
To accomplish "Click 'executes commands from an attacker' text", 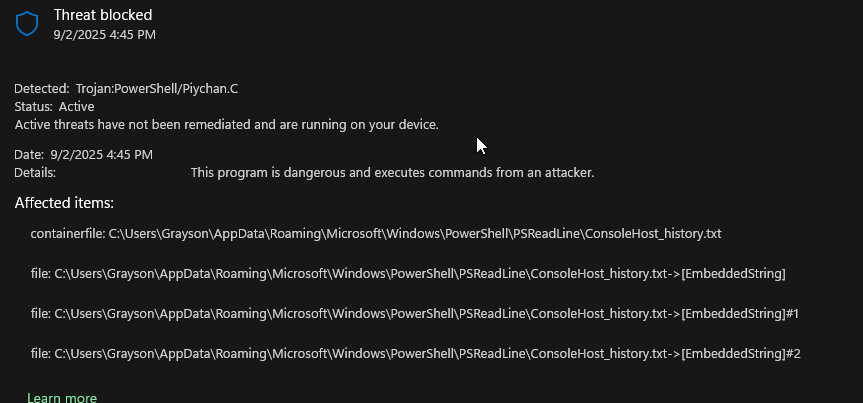I will pos(484,173).
